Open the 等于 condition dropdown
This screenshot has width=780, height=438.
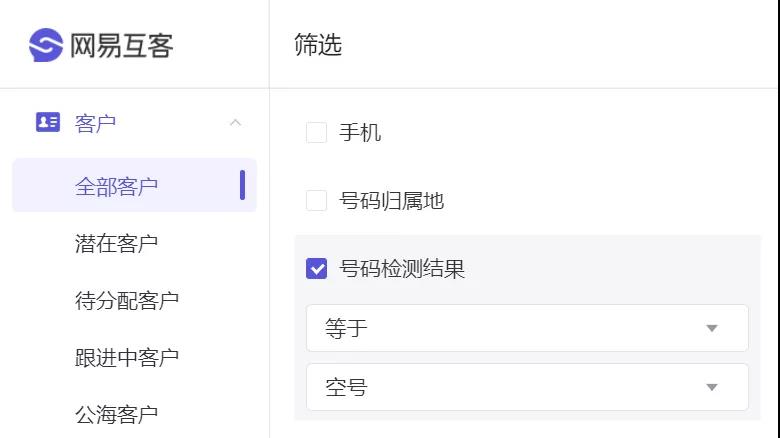[527, 328]
